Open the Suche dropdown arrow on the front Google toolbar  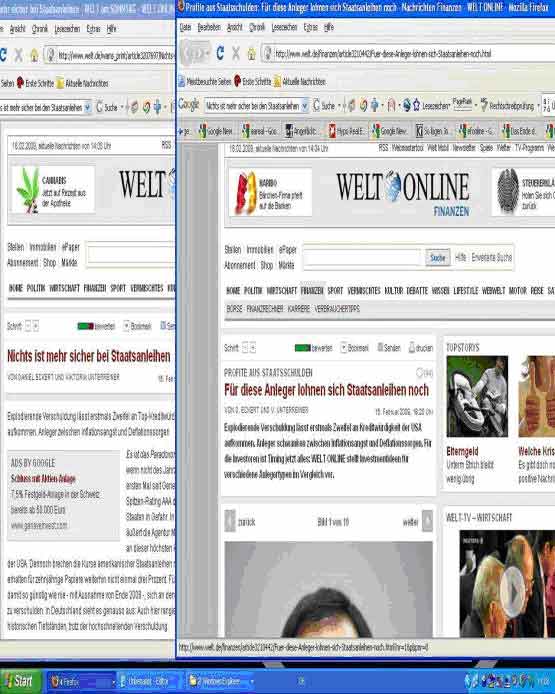[x=339, y=106]
